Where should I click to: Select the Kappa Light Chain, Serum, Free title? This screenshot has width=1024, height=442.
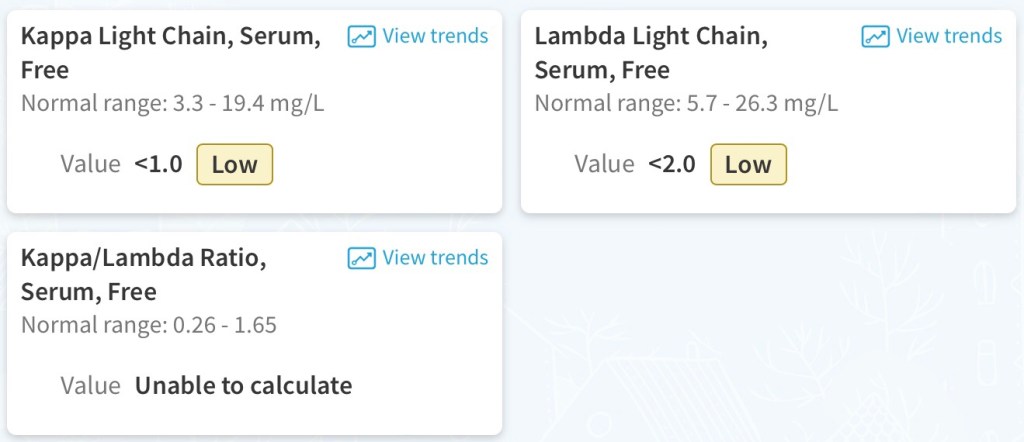170,54
